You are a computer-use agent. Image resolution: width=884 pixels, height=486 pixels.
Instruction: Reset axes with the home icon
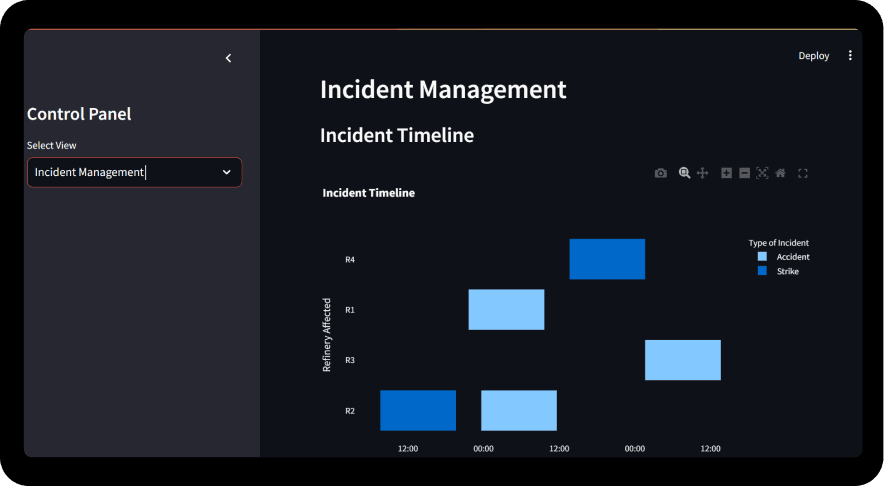tap(780, 173)
